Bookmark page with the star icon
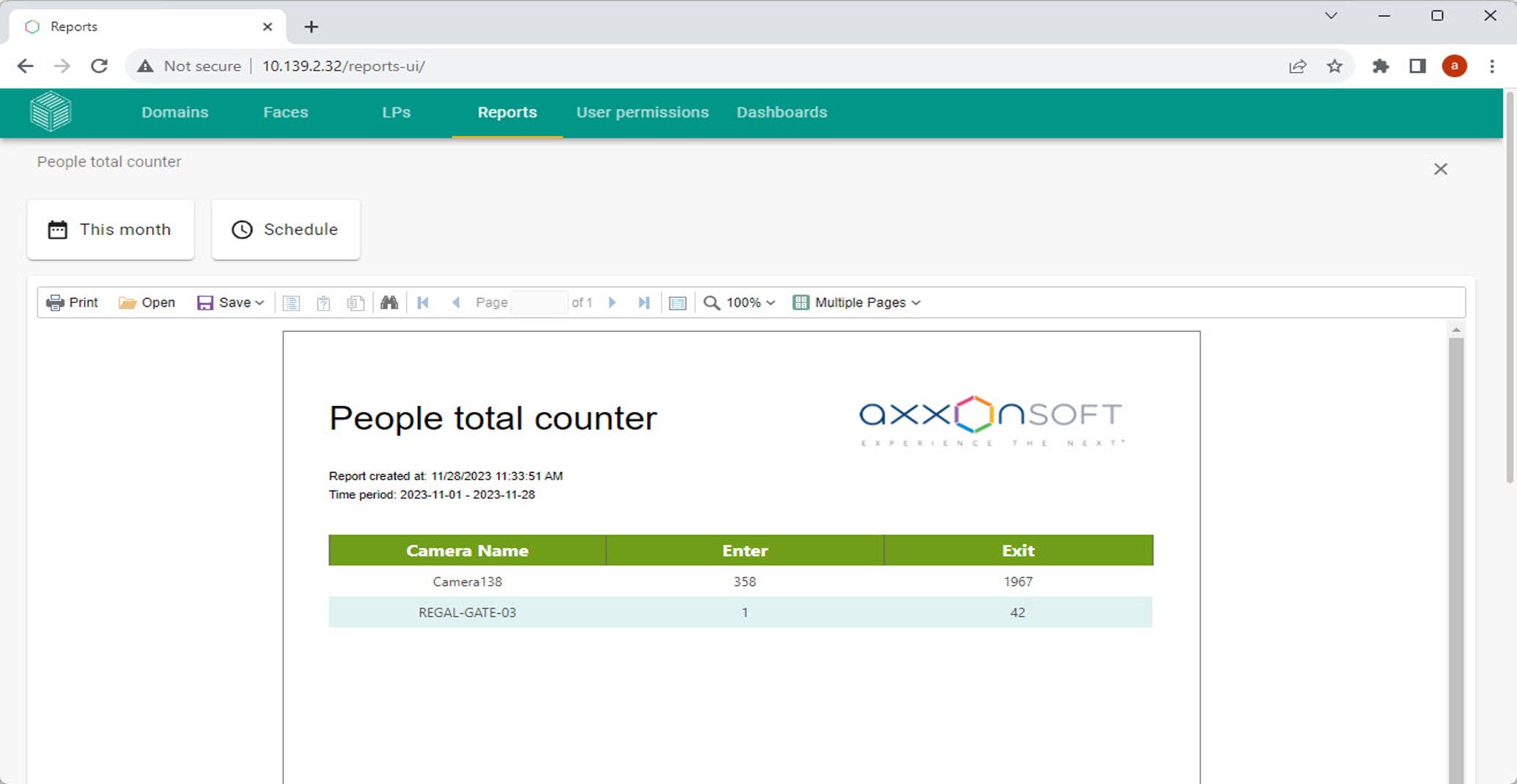This screenshot has width=1517, height=784. pos(1334,66)
